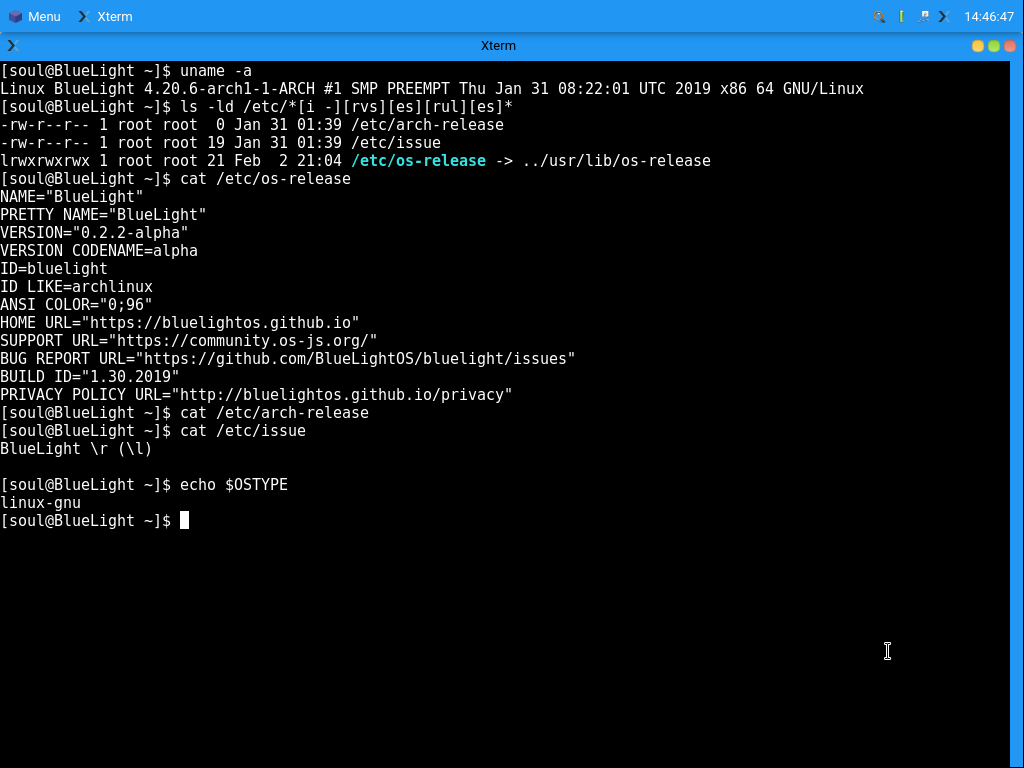Click the NAME="BlueLight" line
Viewport: 1024px width, 768px height.
[x=72, y=197]
